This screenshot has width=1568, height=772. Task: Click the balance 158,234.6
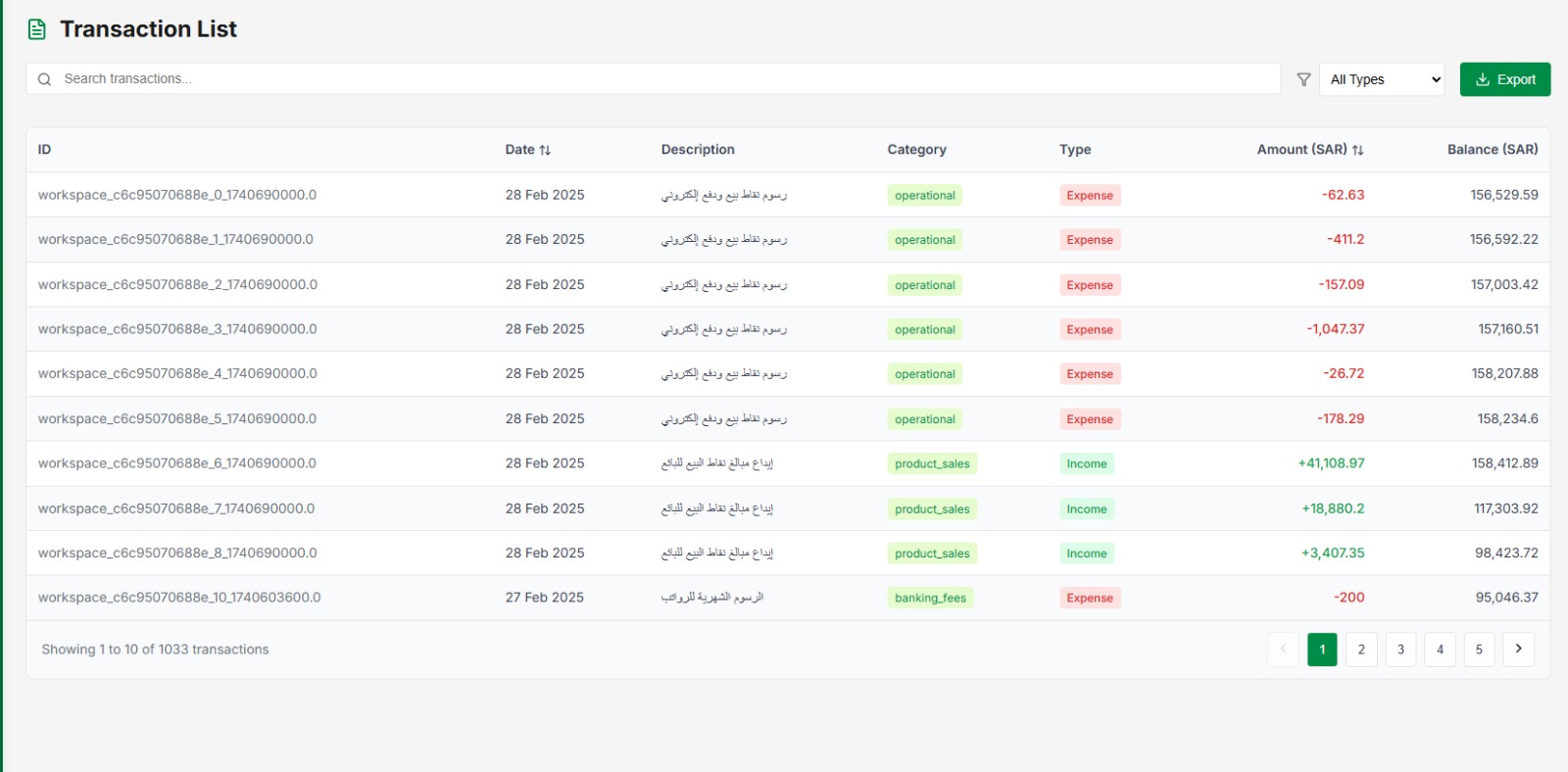pyautogui.click(x=1507, y=418)
